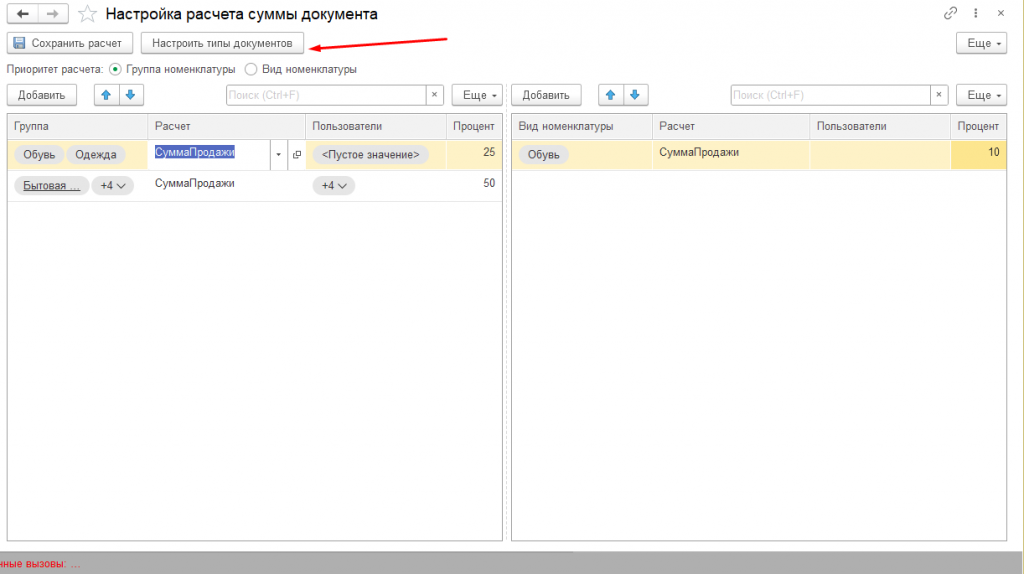Copy the link with the chain icon
The height and width of the screenshot is (574, 1024).
pyautogui.click(x=950, y=13)
